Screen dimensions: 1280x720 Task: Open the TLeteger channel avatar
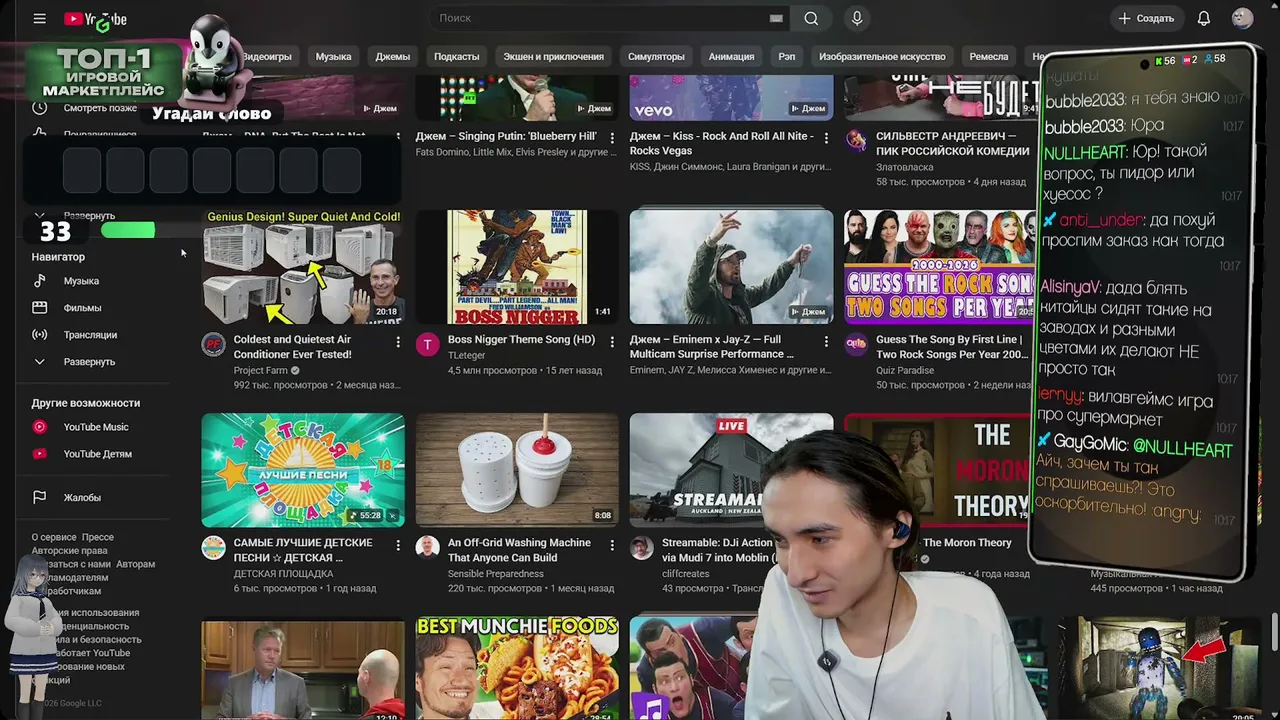pos(427,345)
